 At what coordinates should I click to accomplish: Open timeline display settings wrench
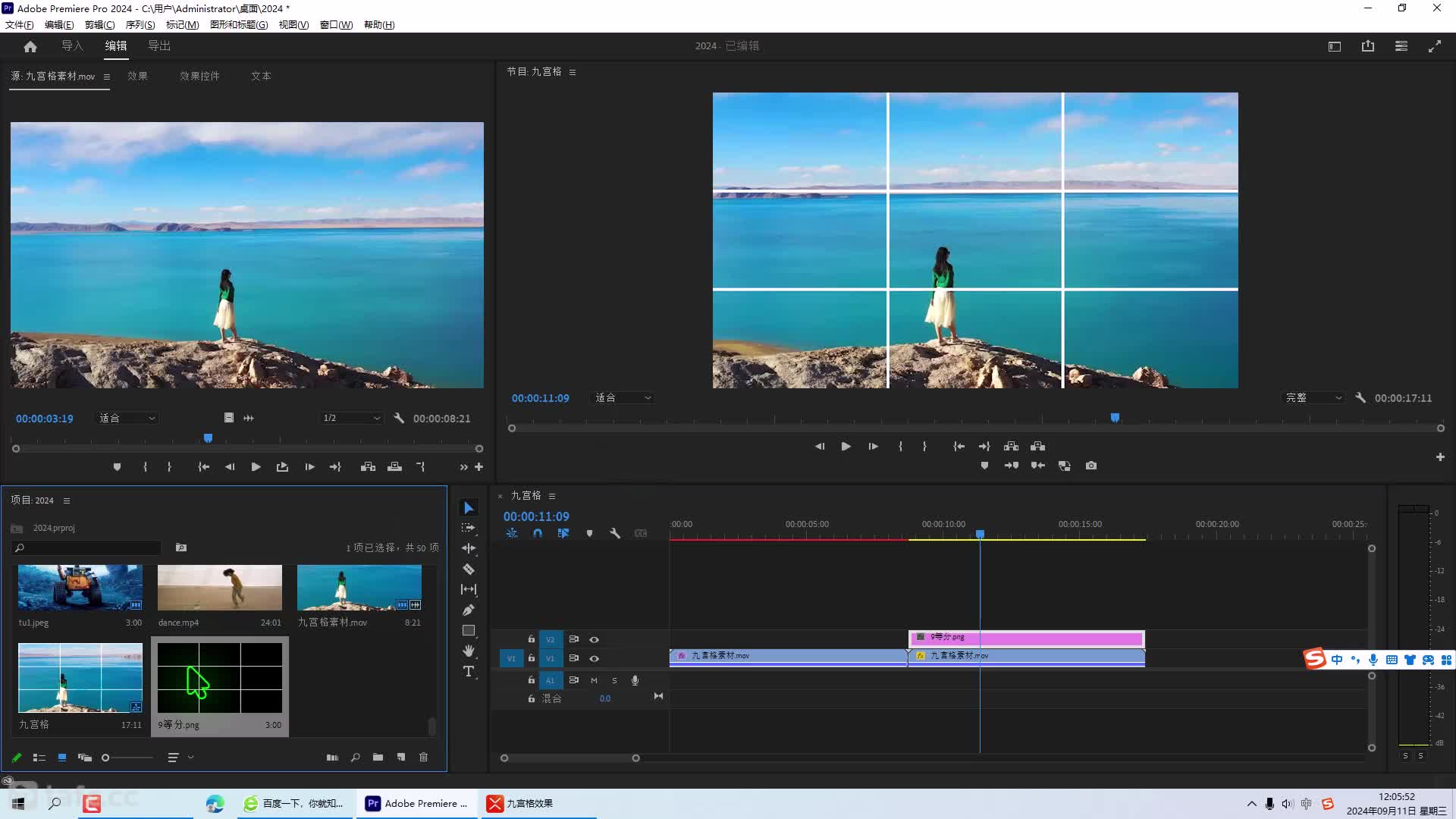615,533
